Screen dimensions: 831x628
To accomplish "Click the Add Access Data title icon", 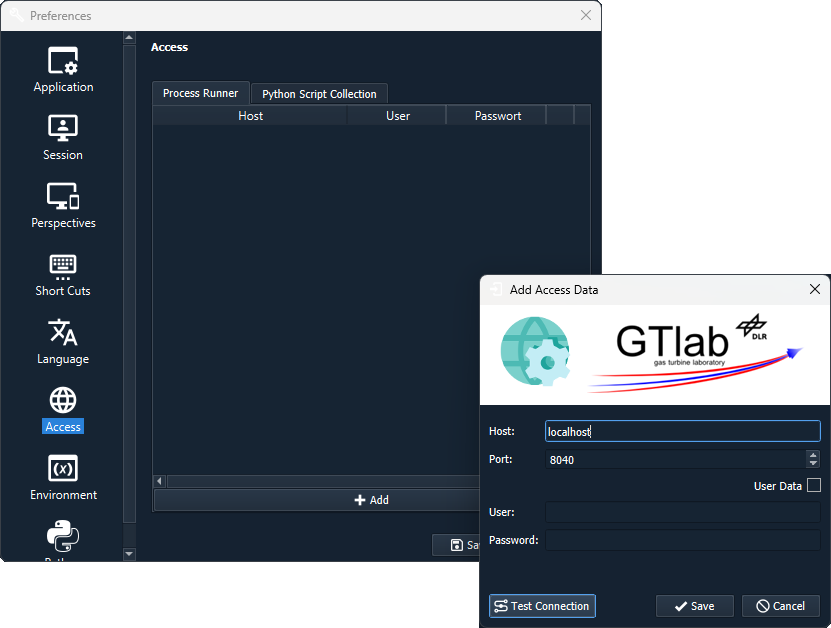I will tap(496, 289).
